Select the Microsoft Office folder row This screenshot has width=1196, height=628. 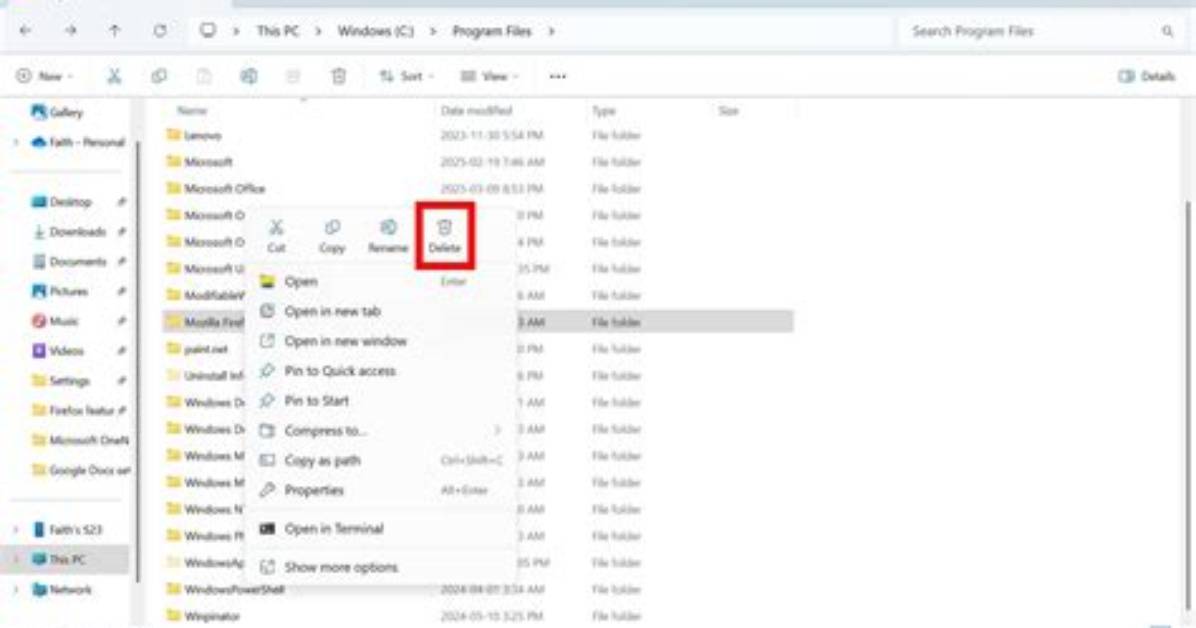pos(478,188)
